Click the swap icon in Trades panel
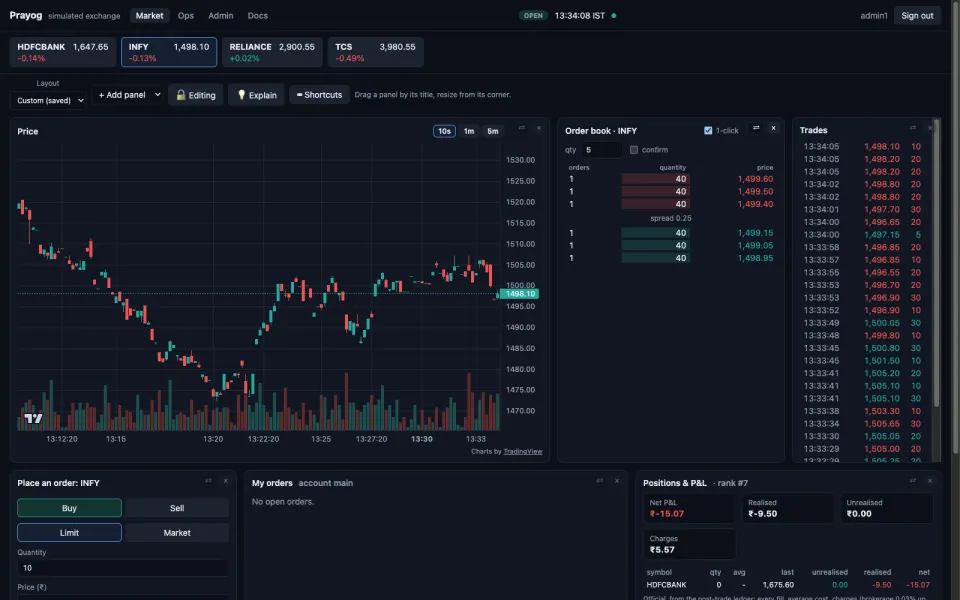The width and height of the screenshot is (960, 600). pyautogui.click(x=913, y=127)
